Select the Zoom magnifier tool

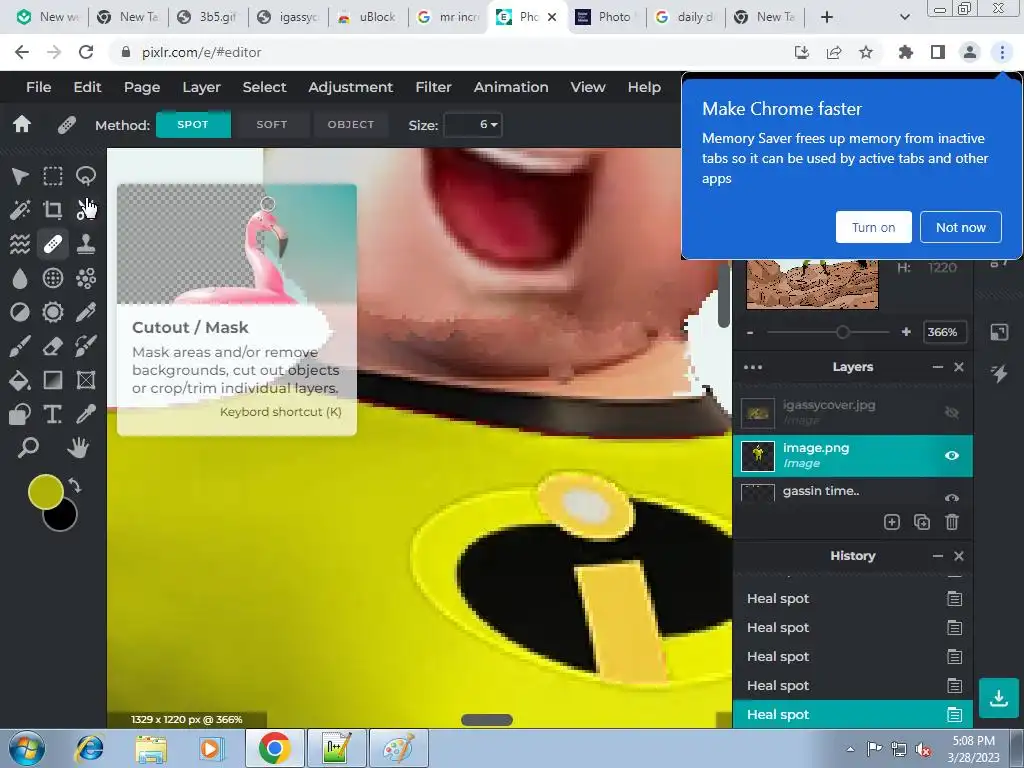28,448
